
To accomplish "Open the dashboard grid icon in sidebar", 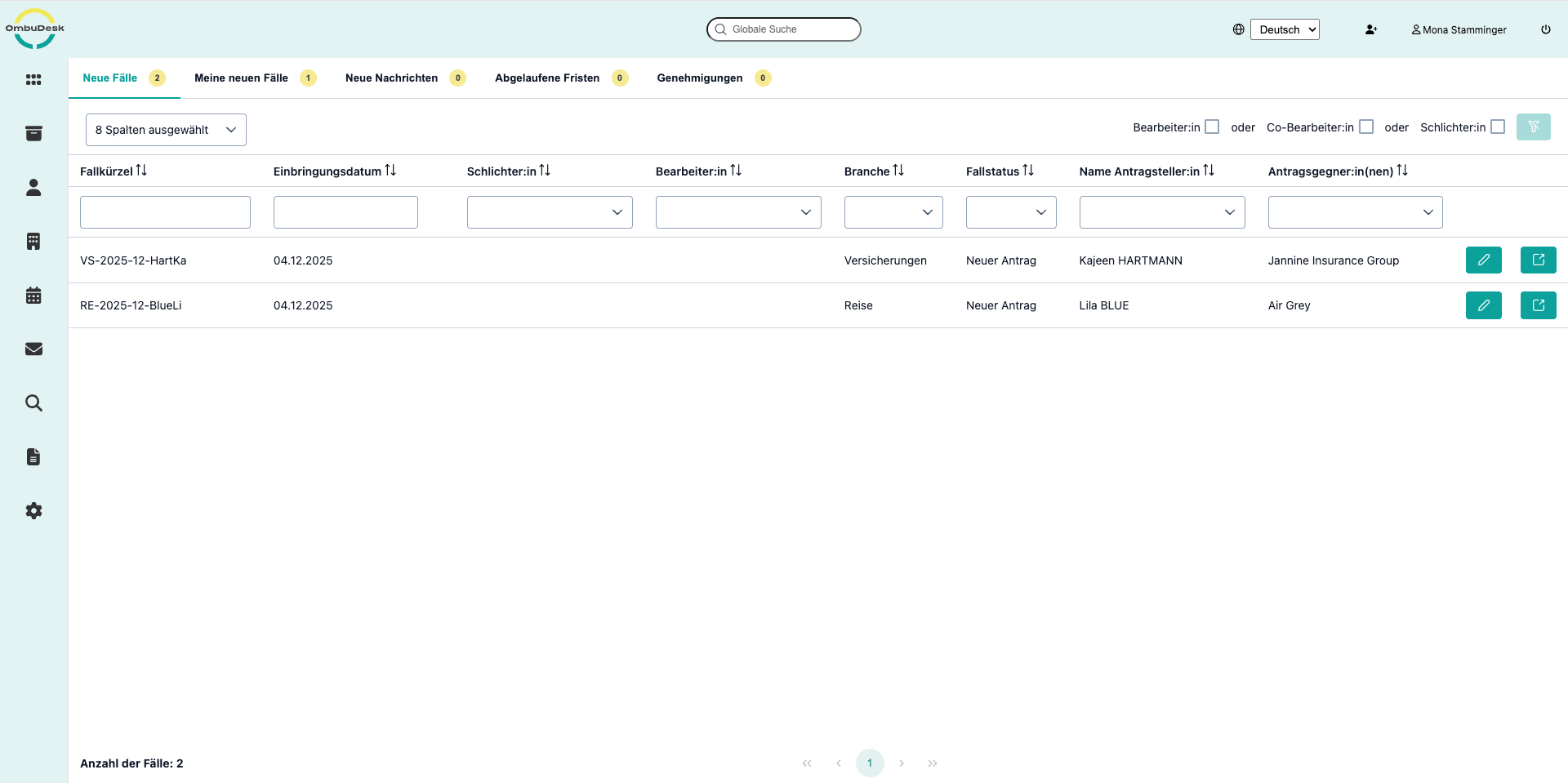I will (x=33, y=80).
